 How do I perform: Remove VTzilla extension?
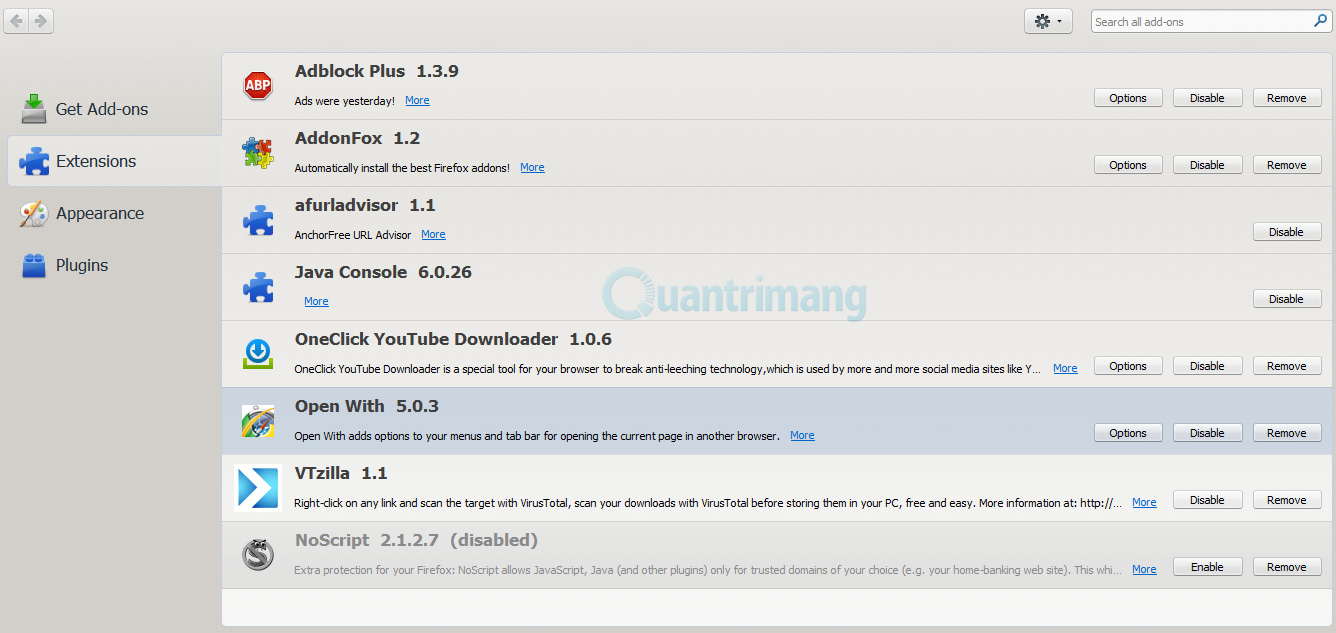pos(1287,500)
